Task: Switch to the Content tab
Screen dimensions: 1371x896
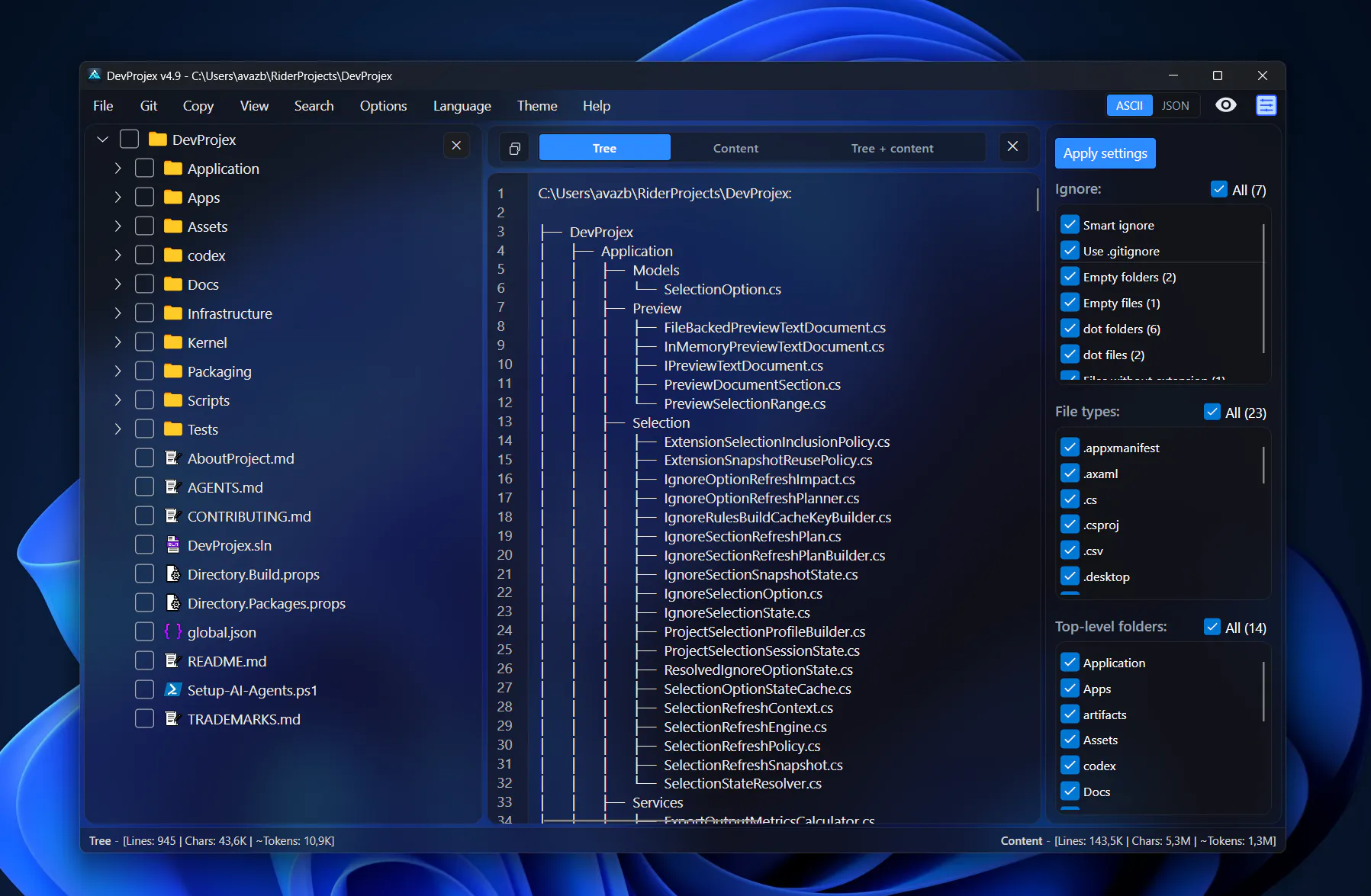Action: coord(735,148)
